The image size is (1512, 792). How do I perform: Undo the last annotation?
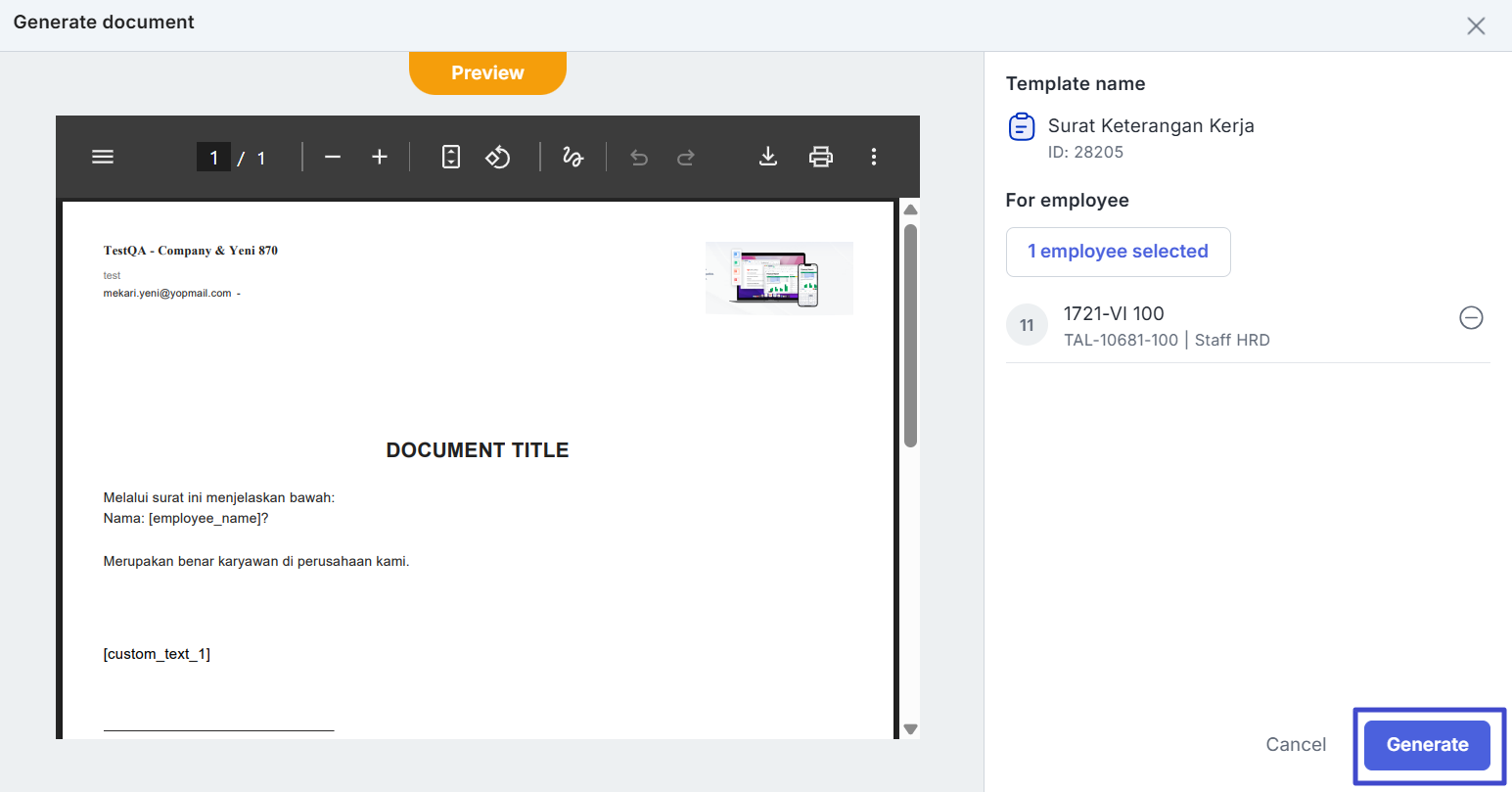(639, 157)
